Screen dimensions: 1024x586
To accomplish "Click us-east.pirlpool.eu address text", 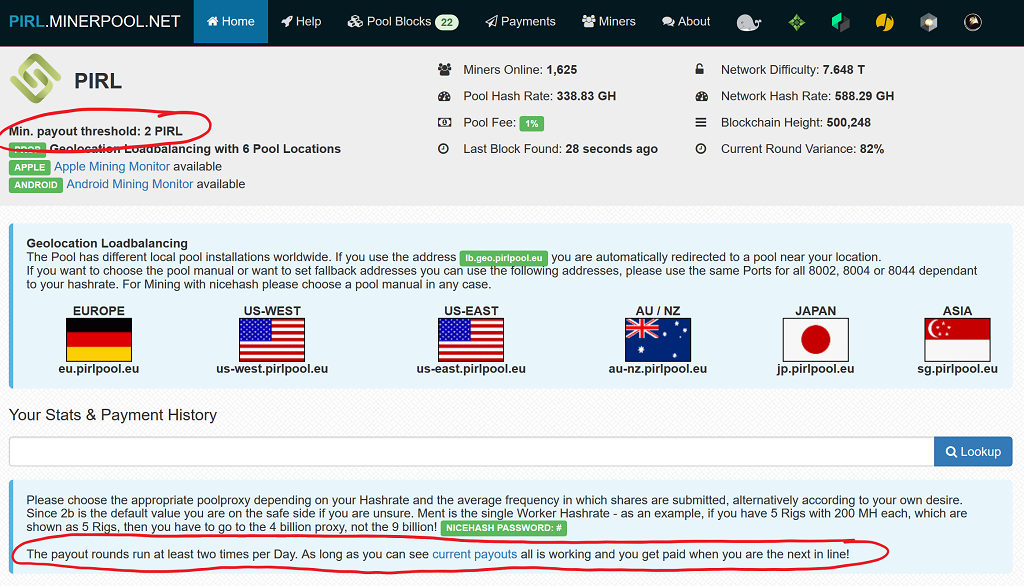I will 471,368.
